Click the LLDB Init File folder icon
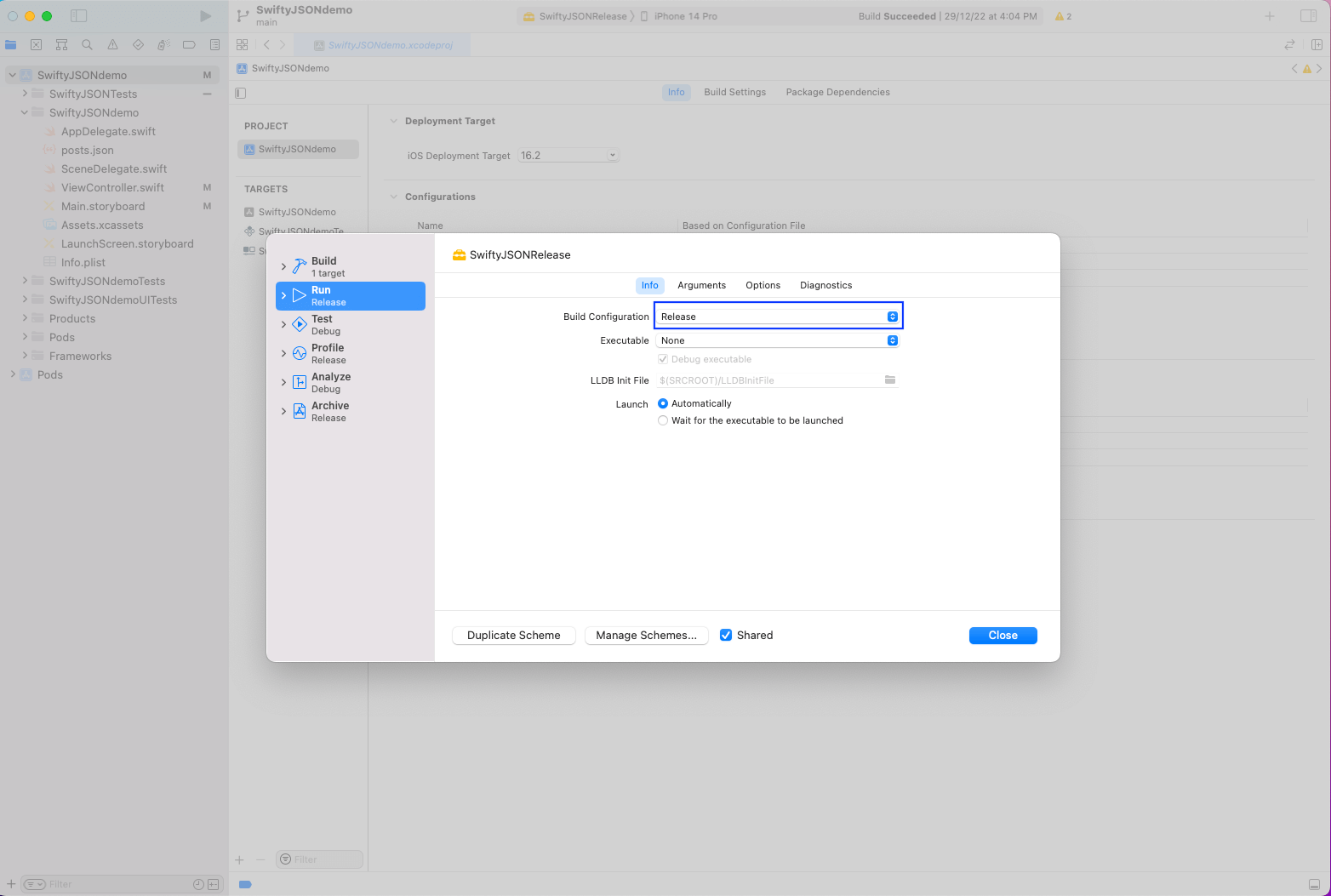Image resolution: width=1331 pixels, height=896 pixels. point(889,380)
